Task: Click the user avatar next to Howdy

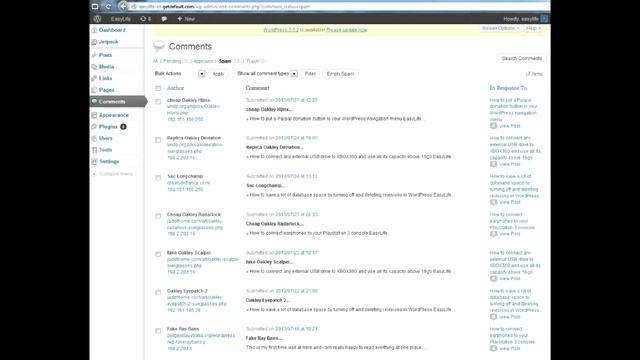Action: [544, 19]
